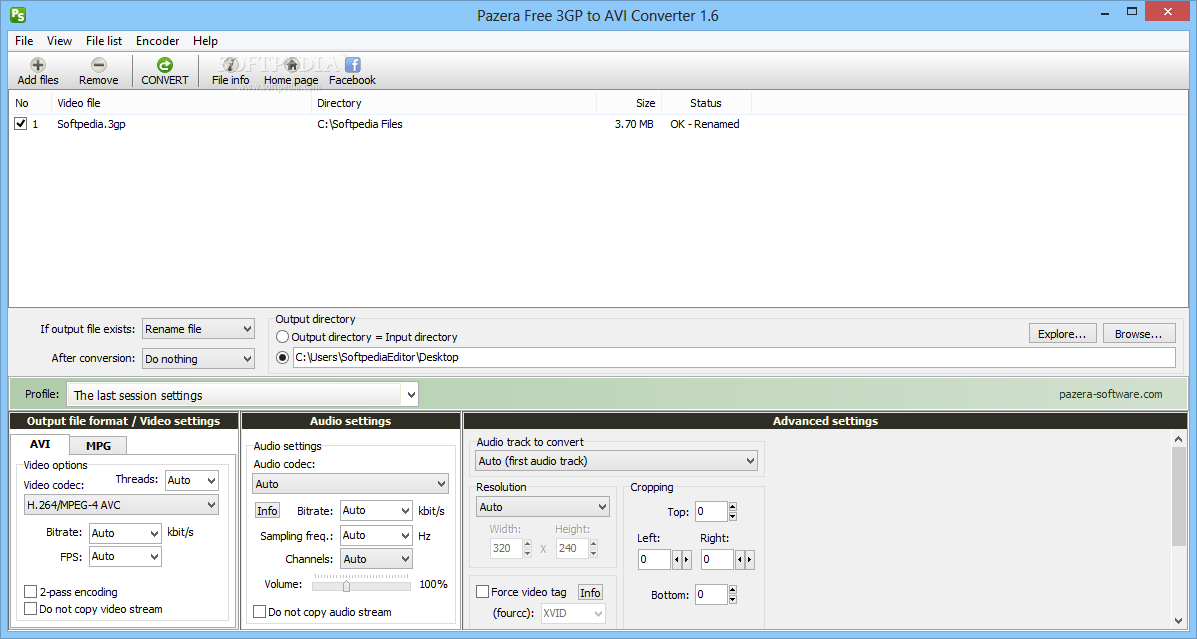Image resolution: width=1197 pixels, height=639 pixels.
Task: Sort by the No column header
Action: 31,103
